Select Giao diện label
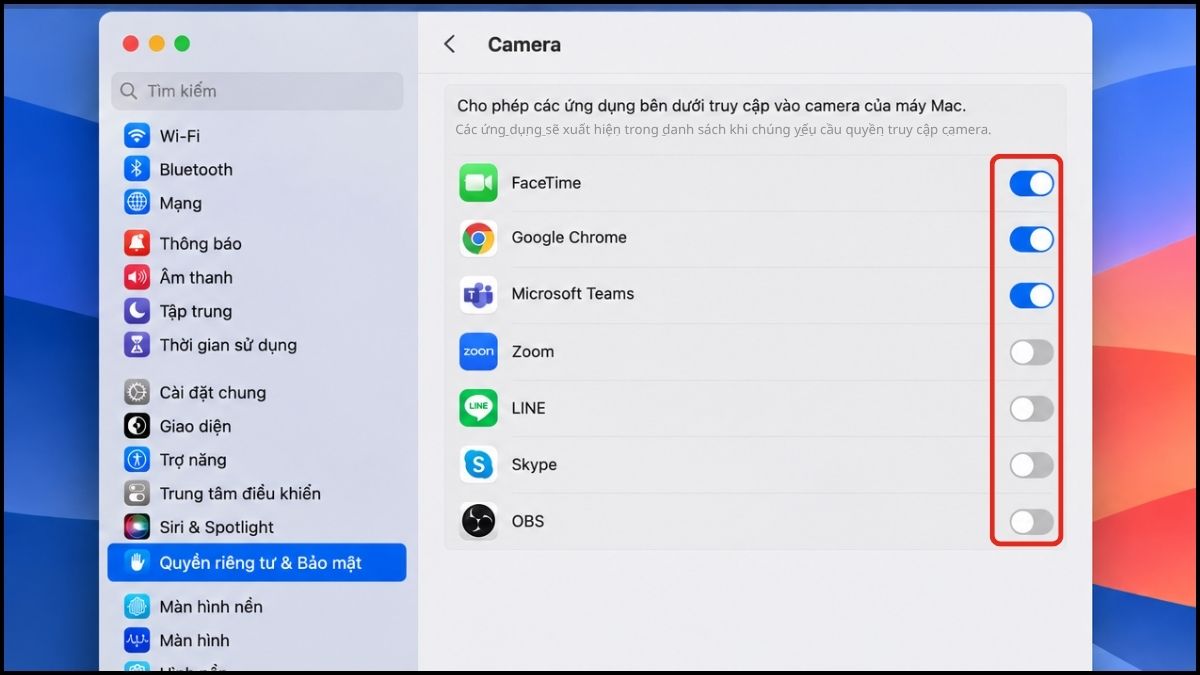This screenshot has width=1200, height=675. click(195, 426)
